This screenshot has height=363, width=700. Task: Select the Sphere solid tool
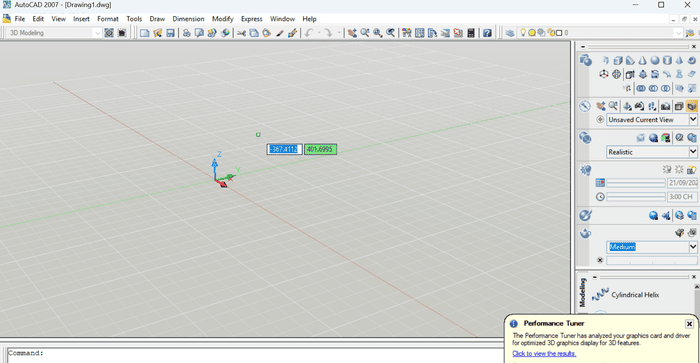655,60
